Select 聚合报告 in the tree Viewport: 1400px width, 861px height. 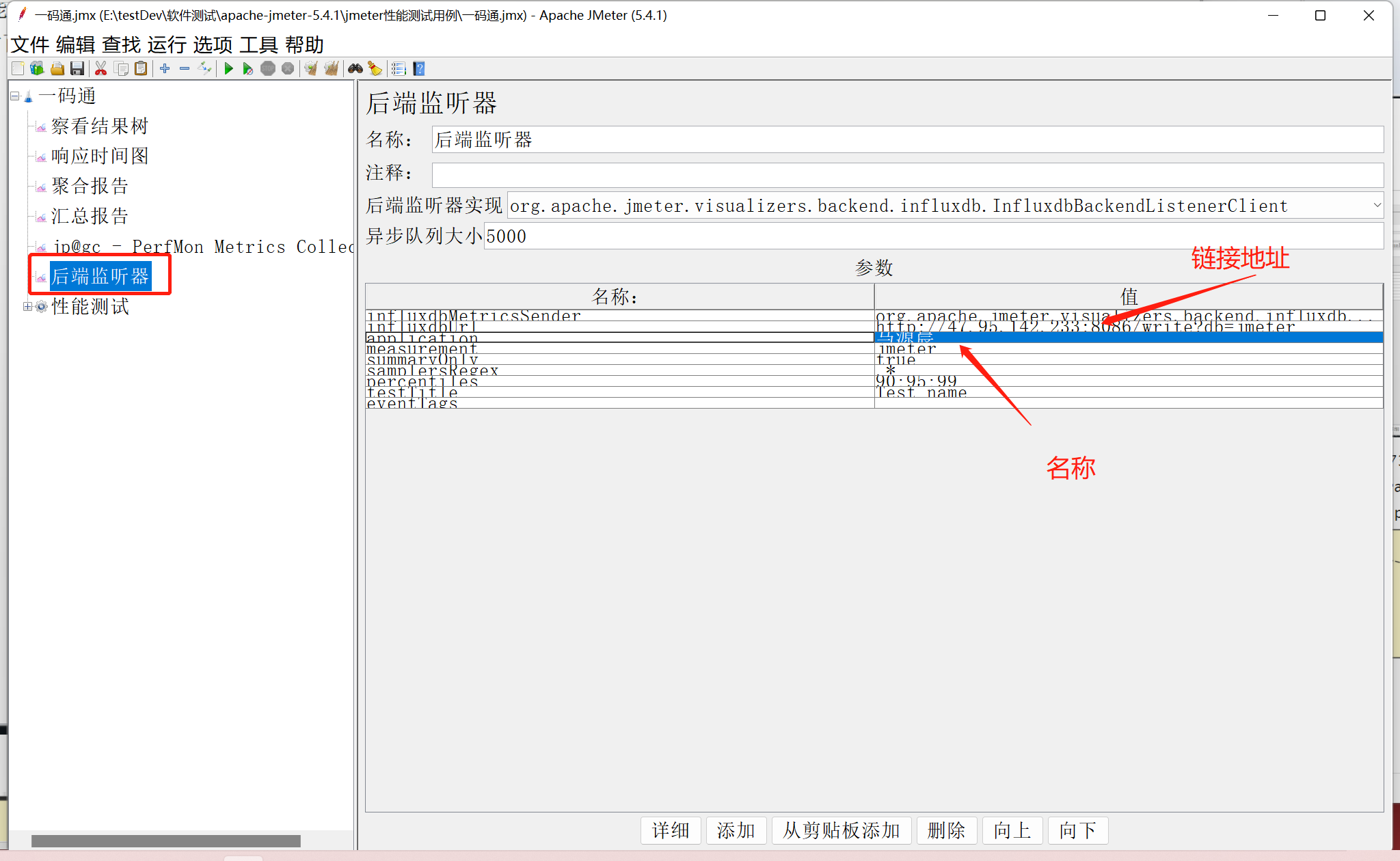[90, 186]
